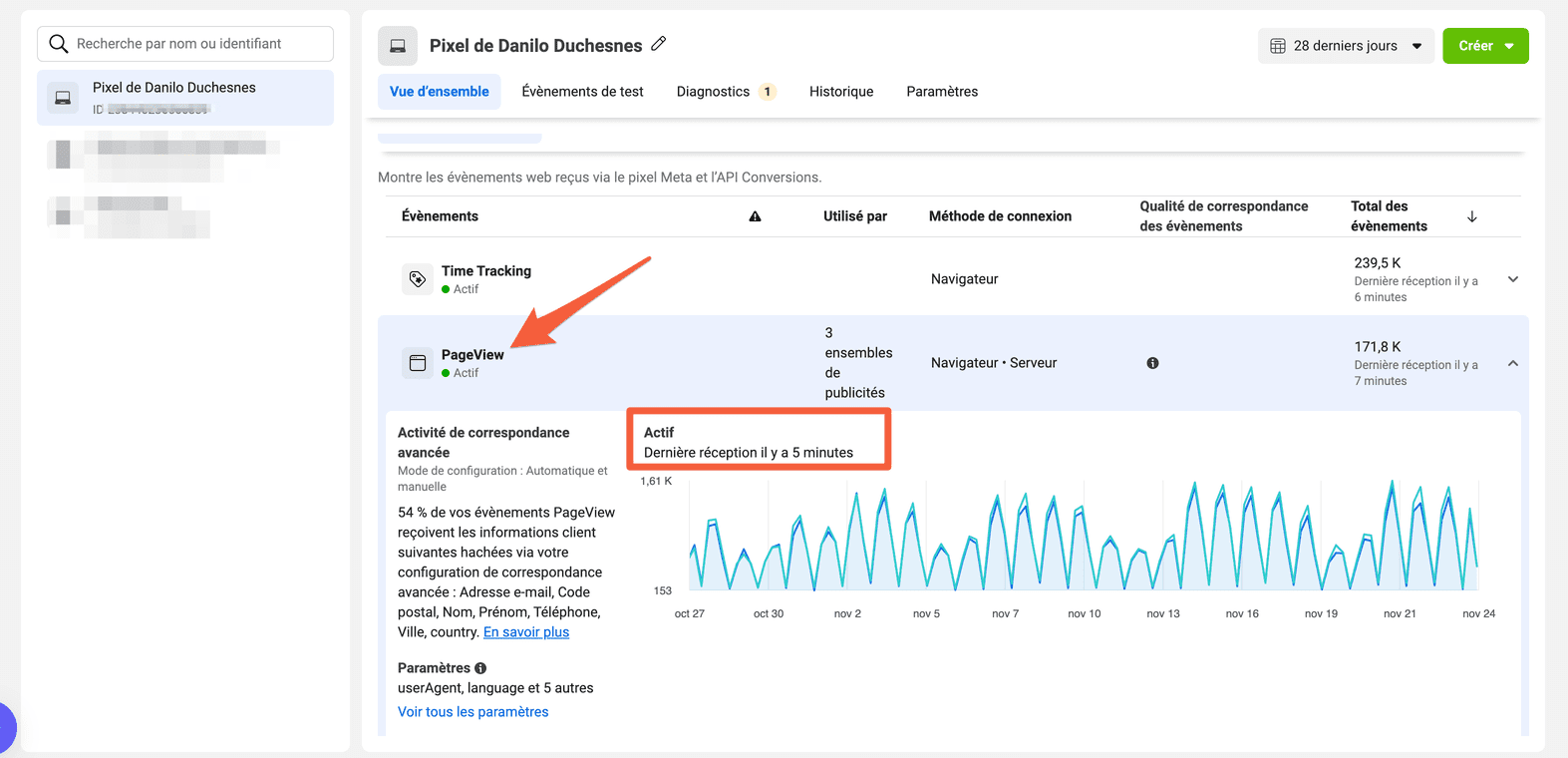The image size is (1568, 758).
Task: Select Pixel de Danilo Duchesnes in sidebar
Action: click(185, 98)
